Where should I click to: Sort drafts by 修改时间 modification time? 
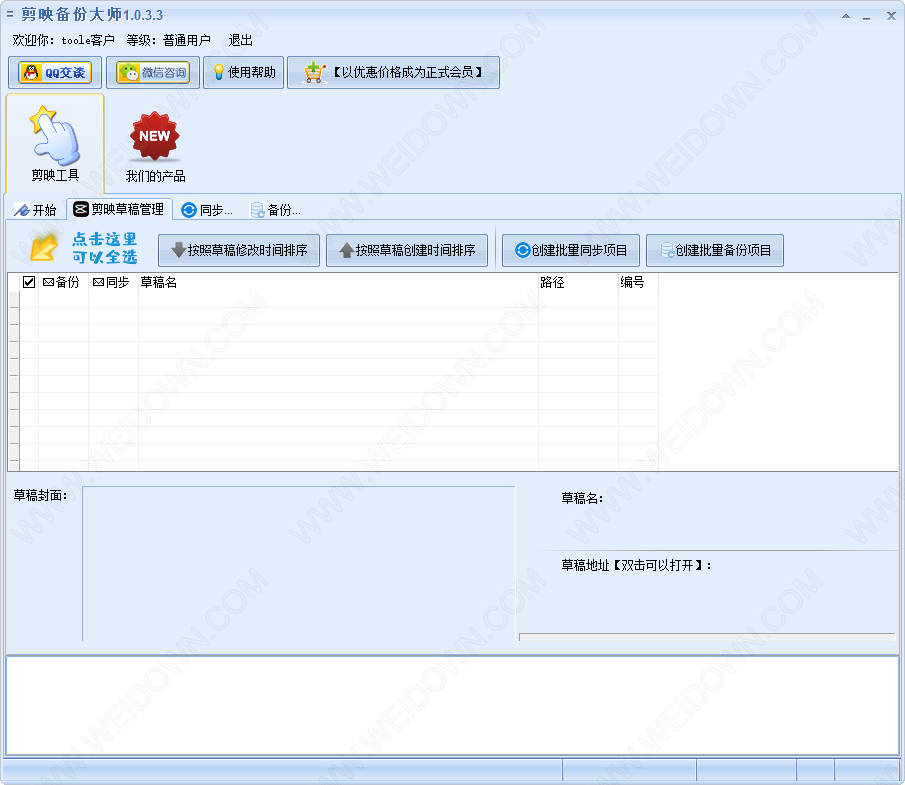[x=239, y=251]
